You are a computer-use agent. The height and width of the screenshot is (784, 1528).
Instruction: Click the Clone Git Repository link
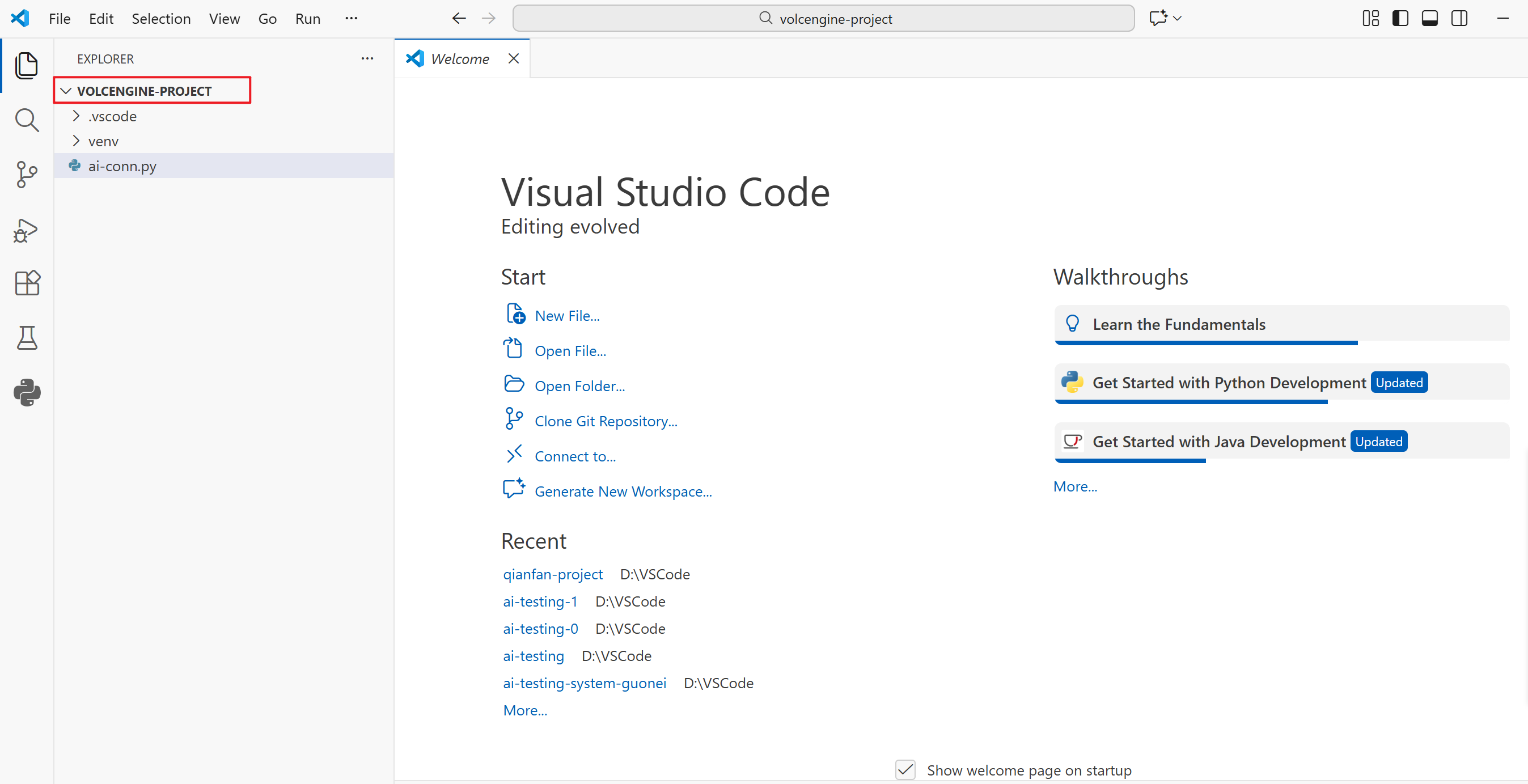tap(606, 421)
